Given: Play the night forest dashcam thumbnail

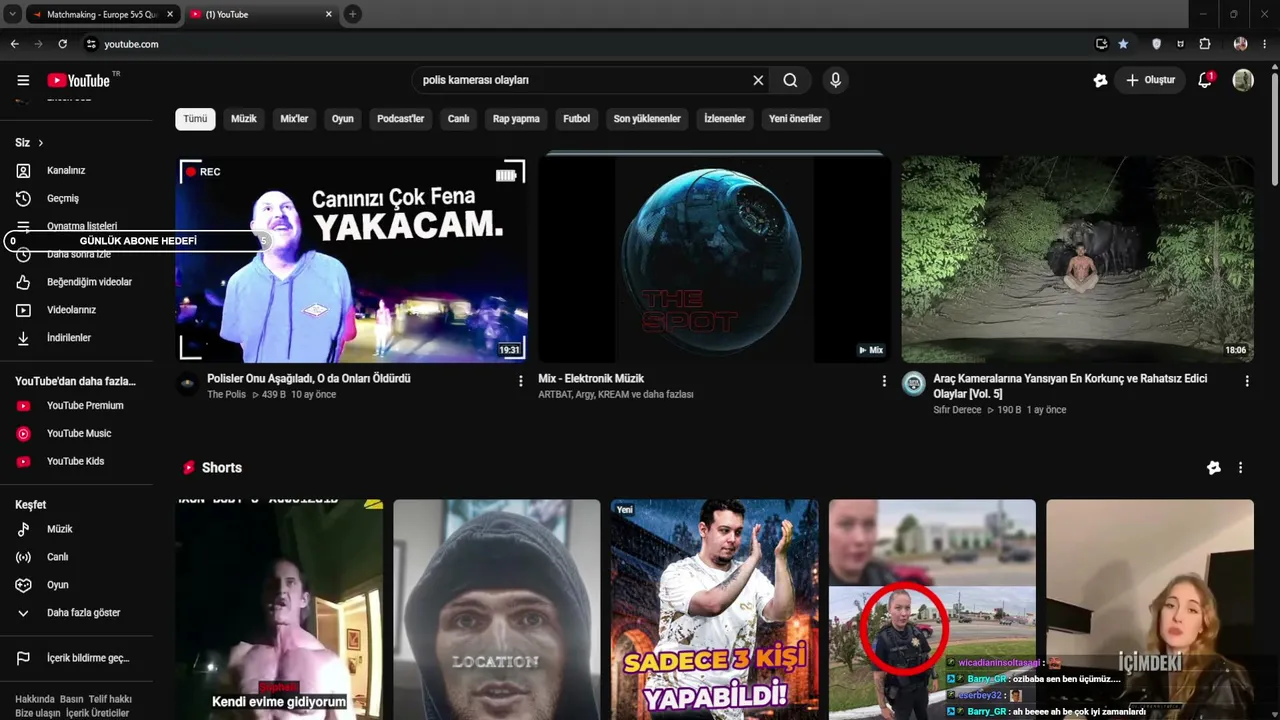Looking at the screenshot, I should point(1077,259).
